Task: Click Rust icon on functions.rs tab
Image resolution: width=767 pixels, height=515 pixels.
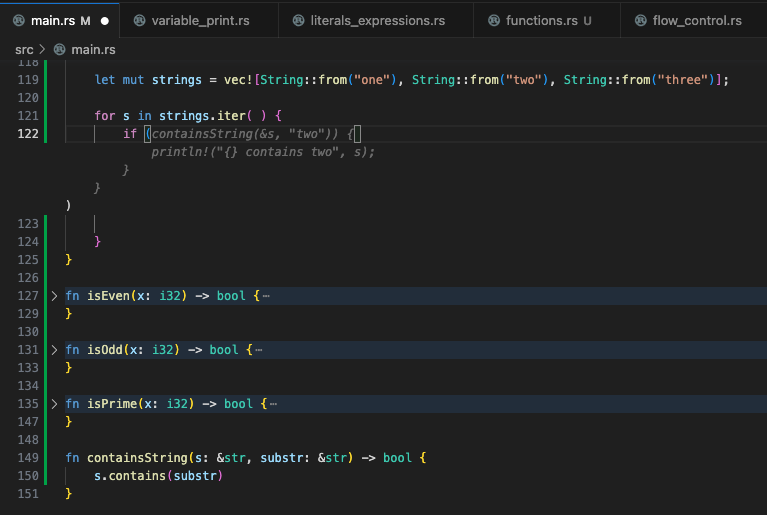Action: (494, 21)
